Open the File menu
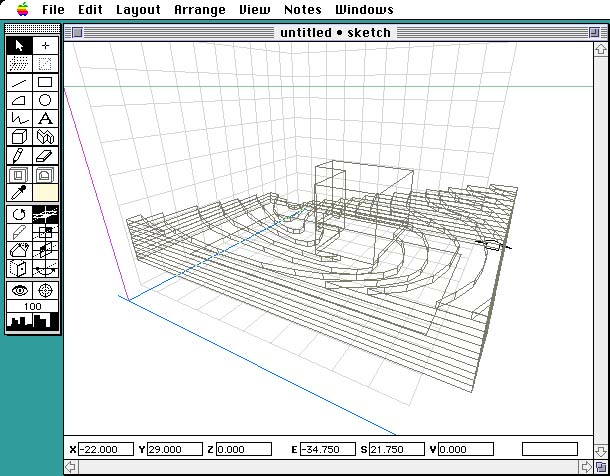610x476 pixels. (x=54, y=10)
